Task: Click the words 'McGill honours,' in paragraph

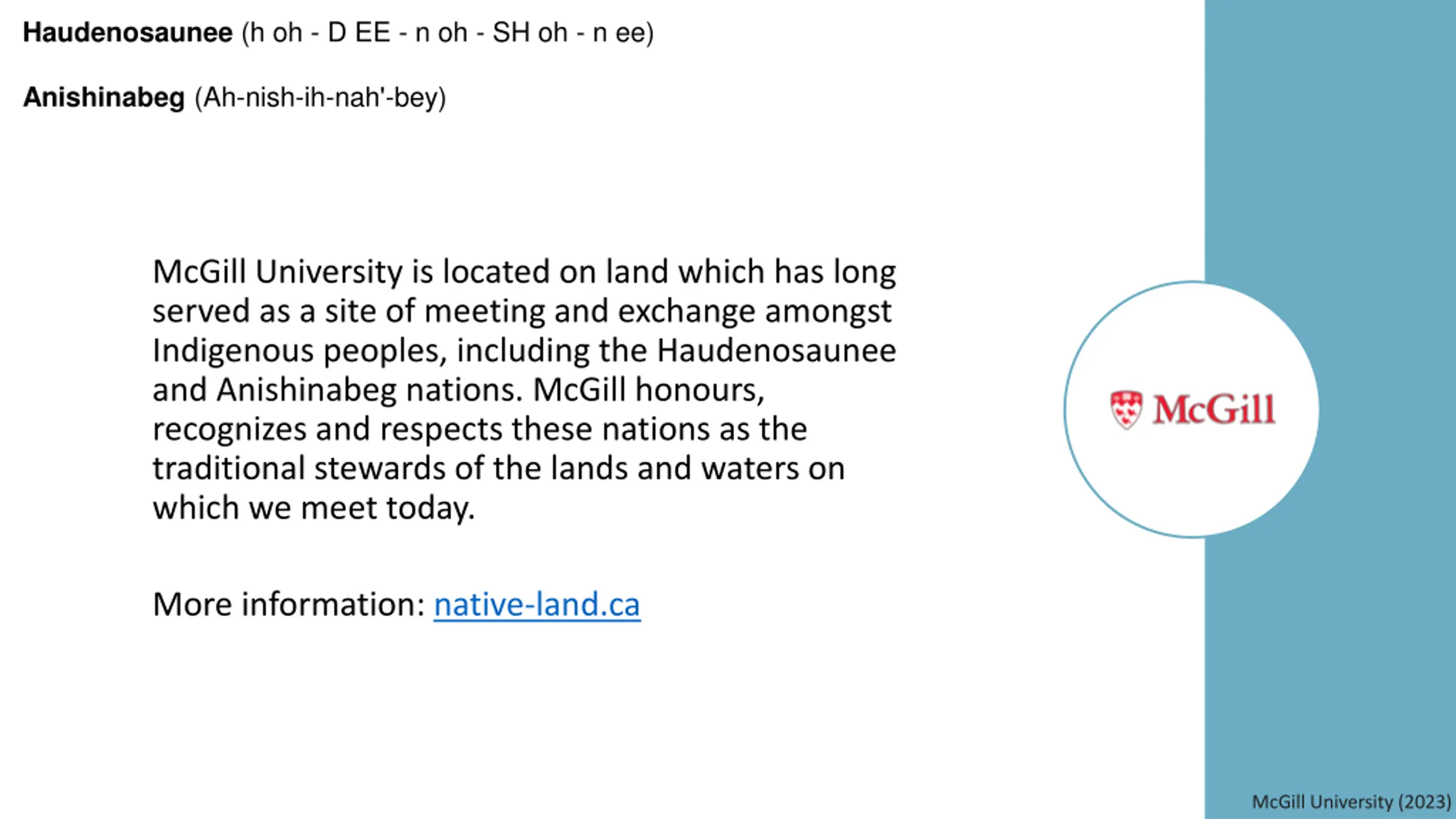Action: pyautogui.click(x=649, y=390)
